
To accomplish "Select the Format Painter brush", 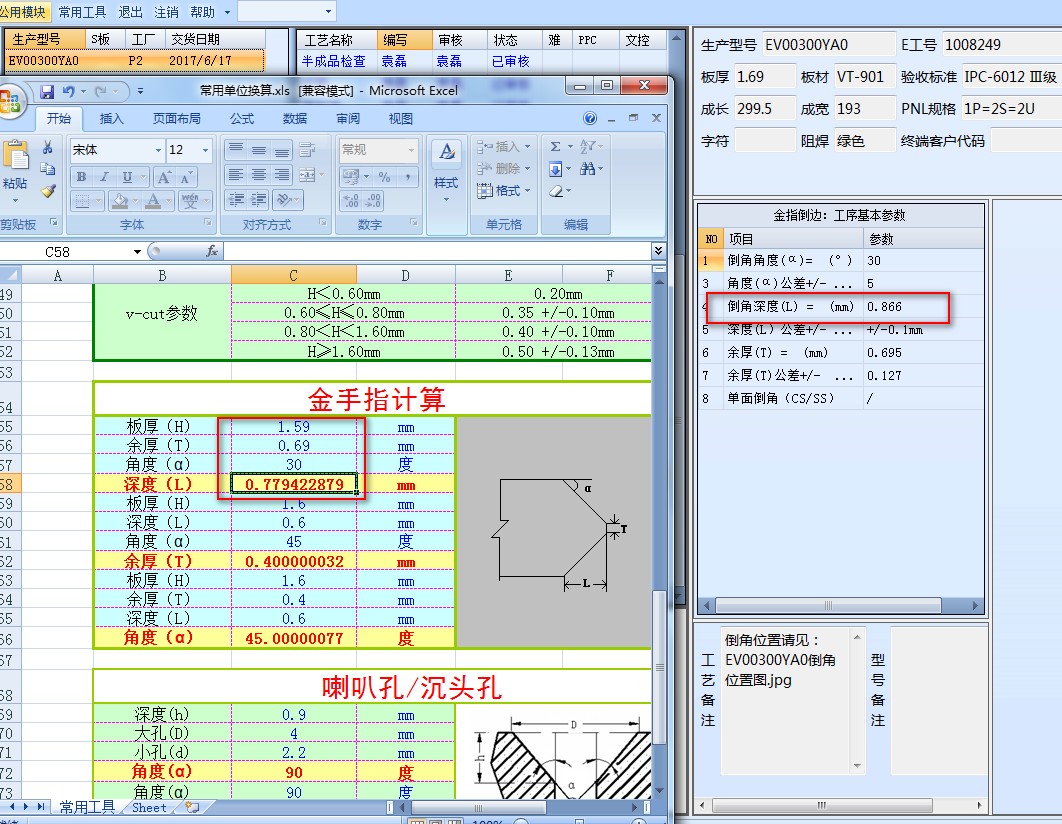I will coord(47,191).
